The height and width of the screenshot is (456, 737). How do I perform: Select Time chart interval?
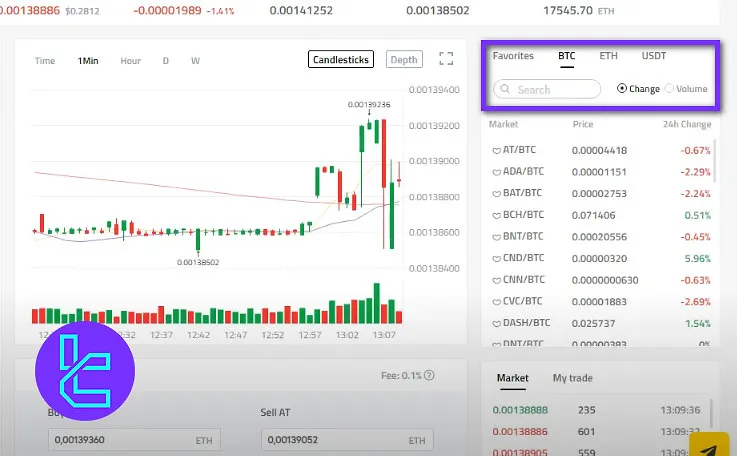(45, 61)
